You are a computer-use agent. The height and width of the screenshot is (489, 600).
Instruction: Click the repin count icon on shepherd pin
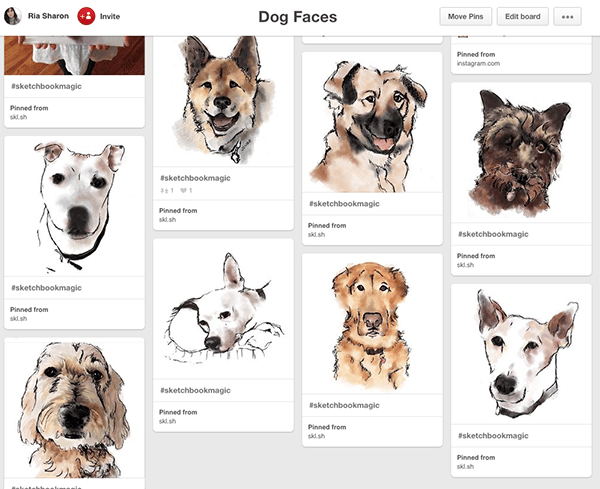[x=166, y=191]
